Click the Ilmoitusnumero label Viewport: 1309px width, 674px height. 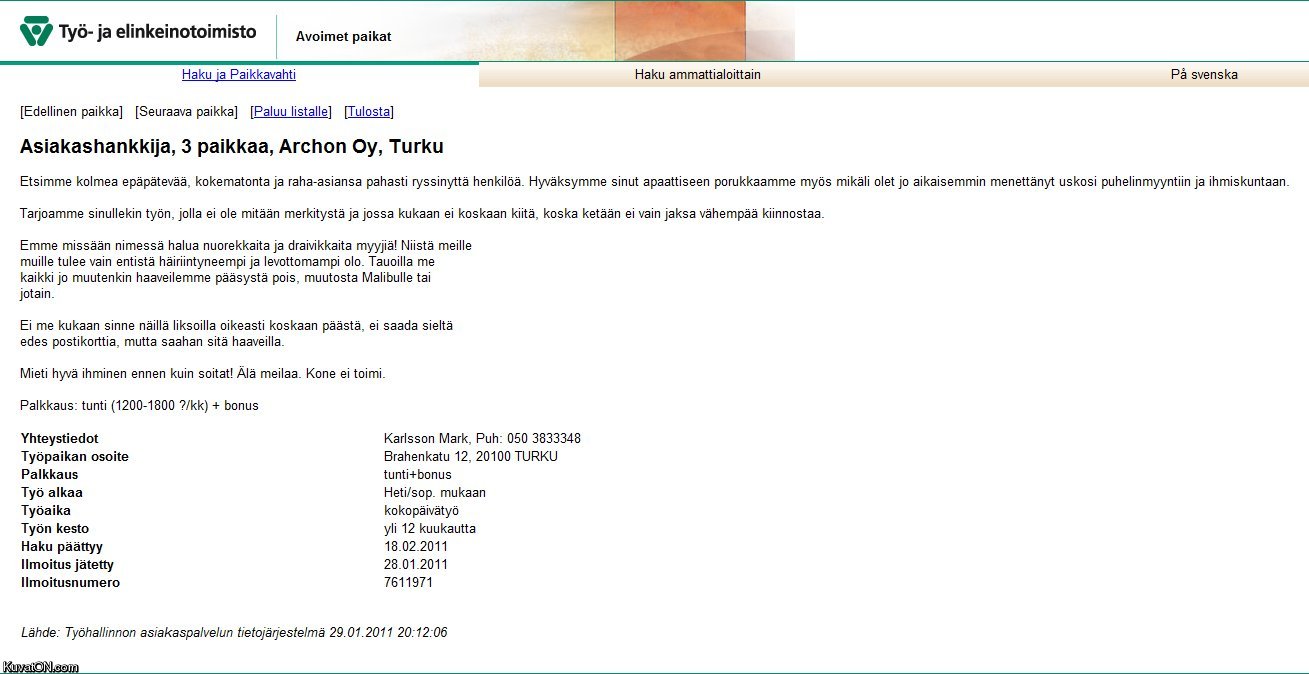click(70, 583)
